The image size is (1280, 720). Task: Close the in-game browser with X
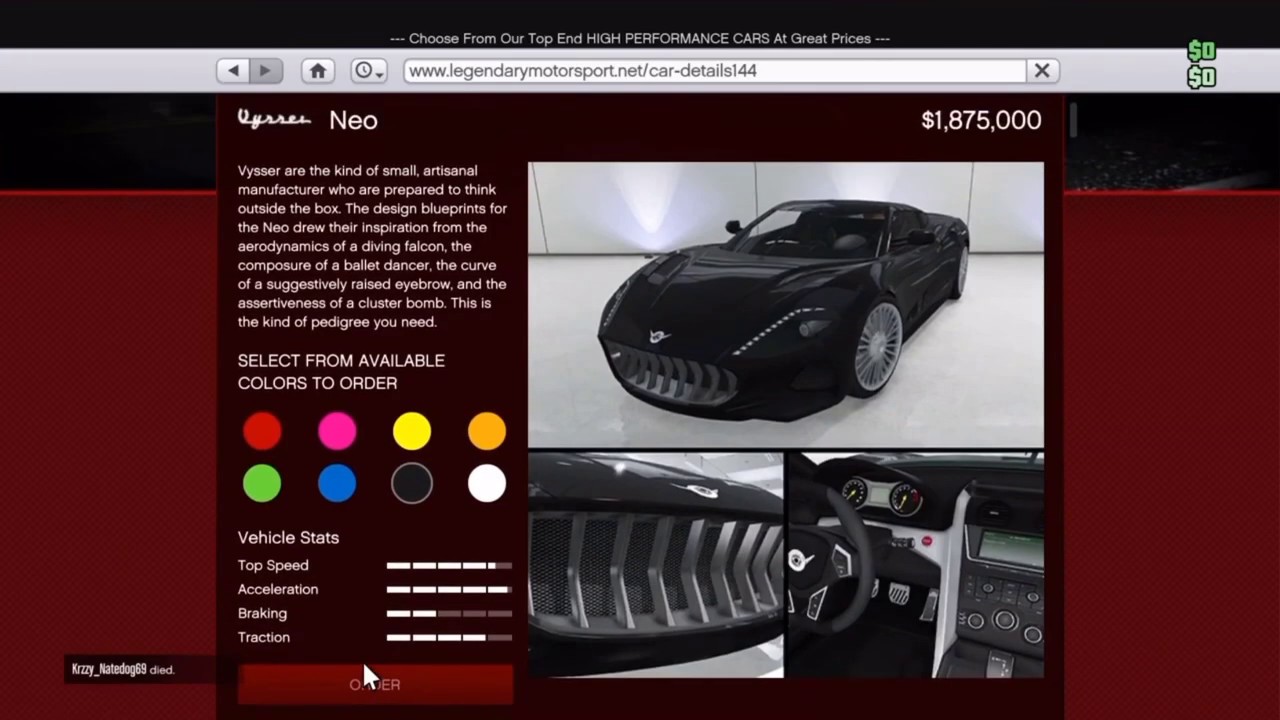tap(1042, 70)
